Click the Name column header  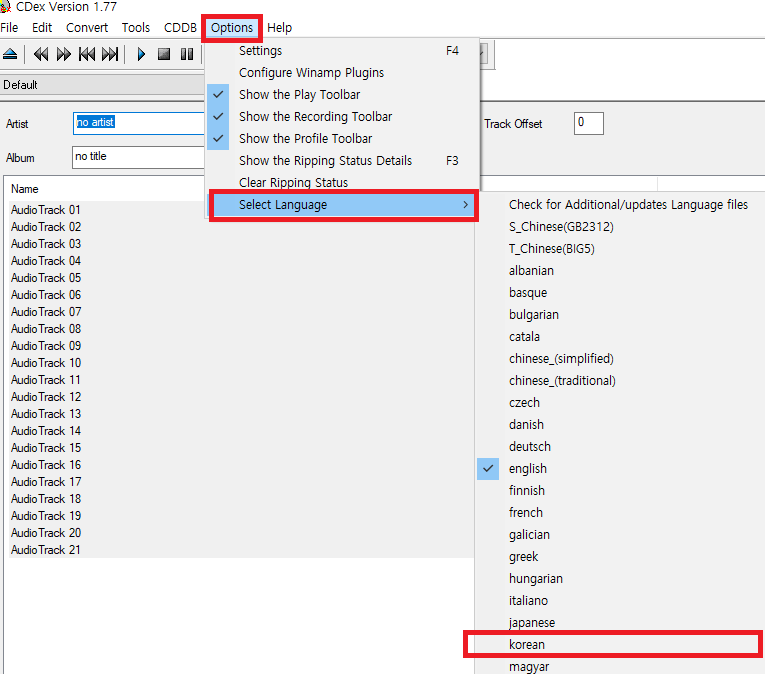[104, 189]
